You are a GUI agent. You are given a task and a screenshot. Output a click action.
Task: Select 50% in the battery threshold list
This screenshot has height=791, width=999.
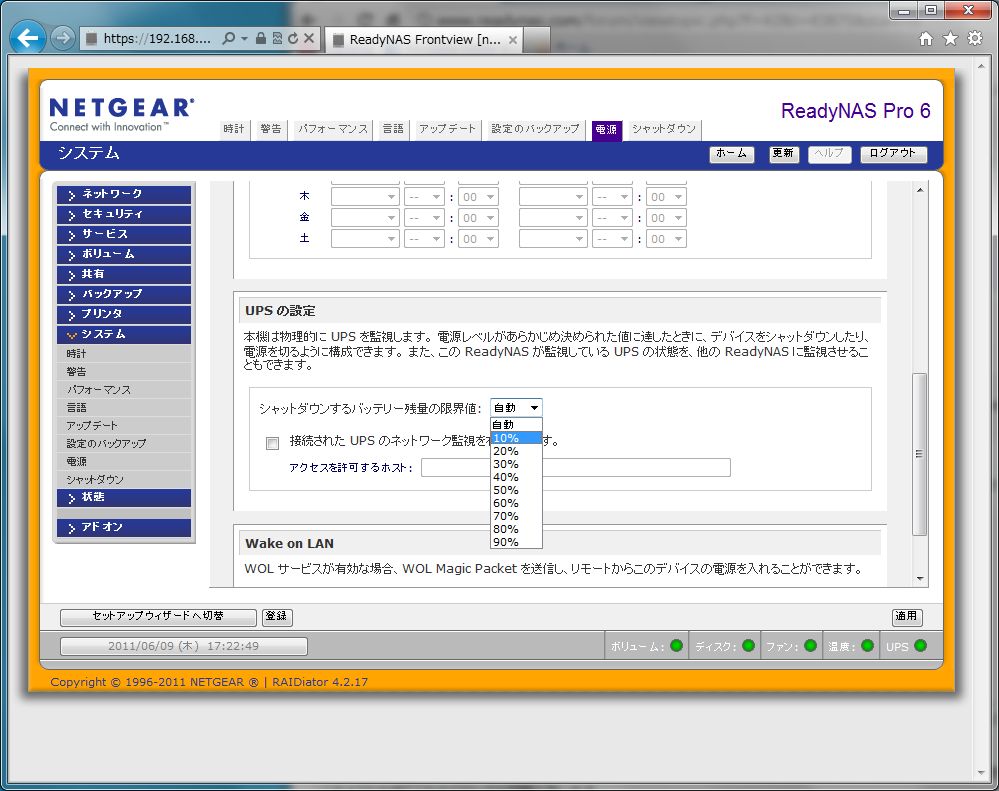tap(506, 490)
